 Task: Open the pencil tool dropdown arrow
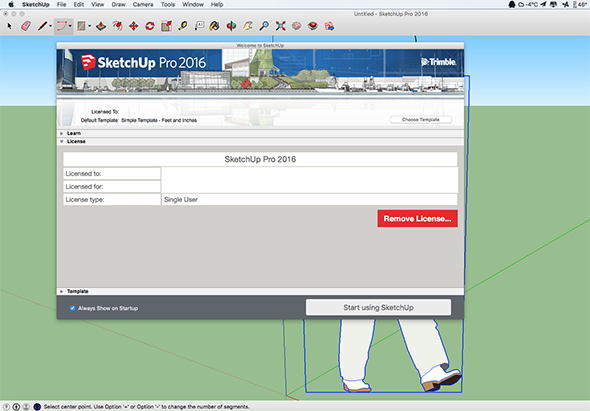[50, 26]
